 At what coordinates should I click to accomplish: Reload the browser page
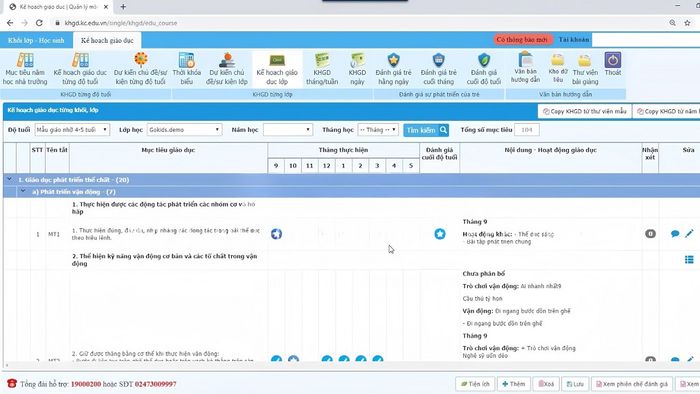point(39,23)
